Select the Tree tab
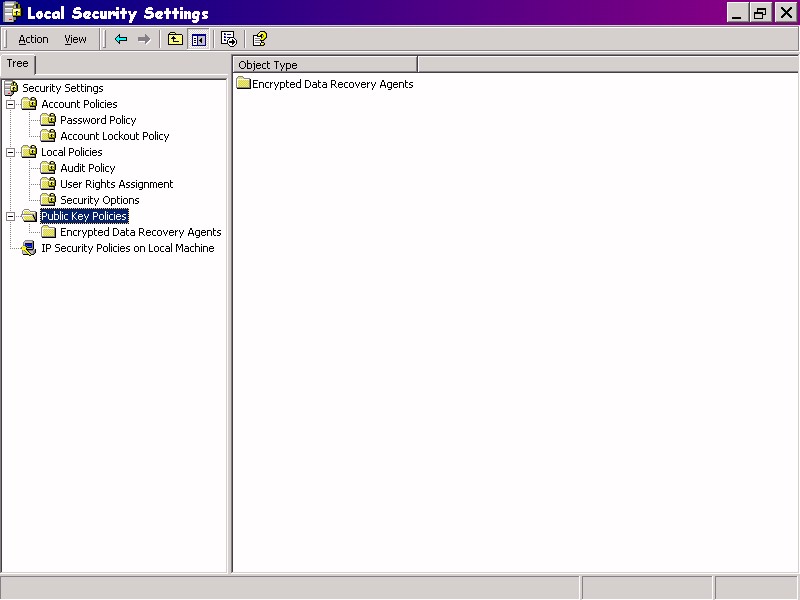800x600 pixels. click(17, 64)
